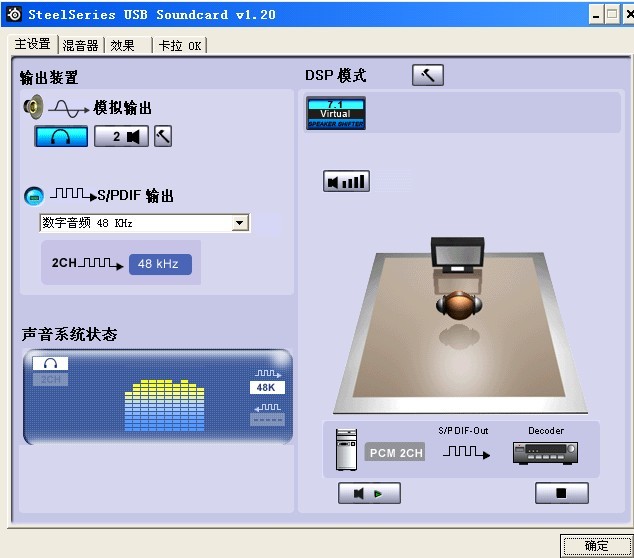Click the Decoder receiver icon
634x558 pixels.
(x=545, y=453)
